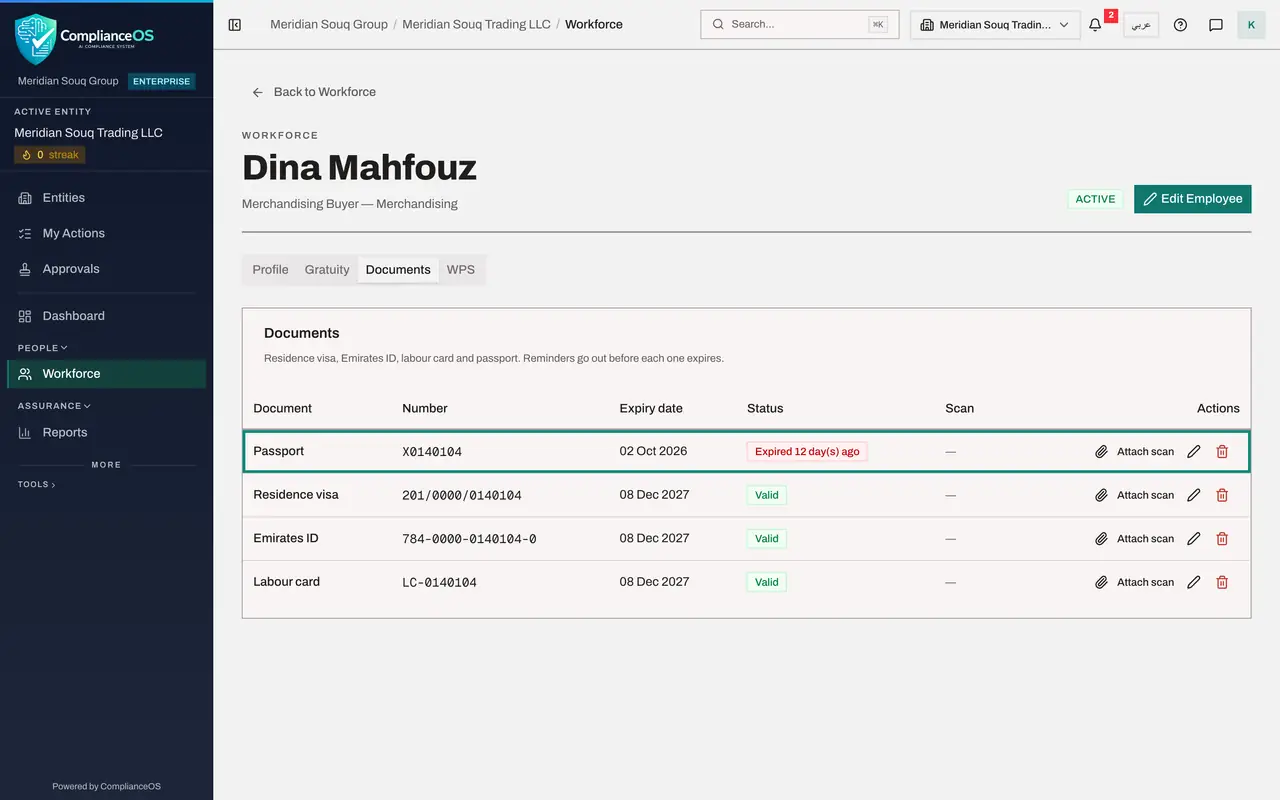Open Reports in sidebar

pos(106,433)
